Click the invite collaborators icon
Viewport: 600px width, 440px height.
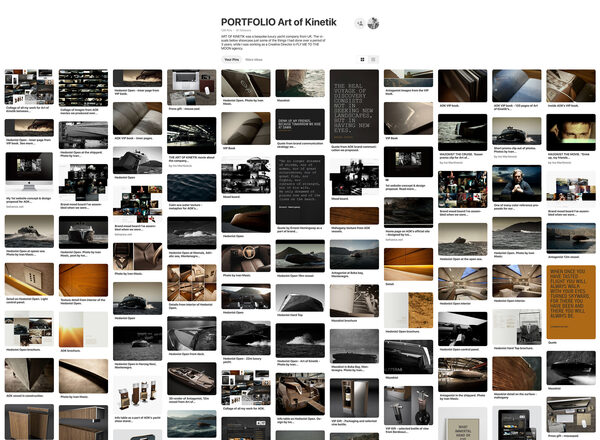coord(359,23)
